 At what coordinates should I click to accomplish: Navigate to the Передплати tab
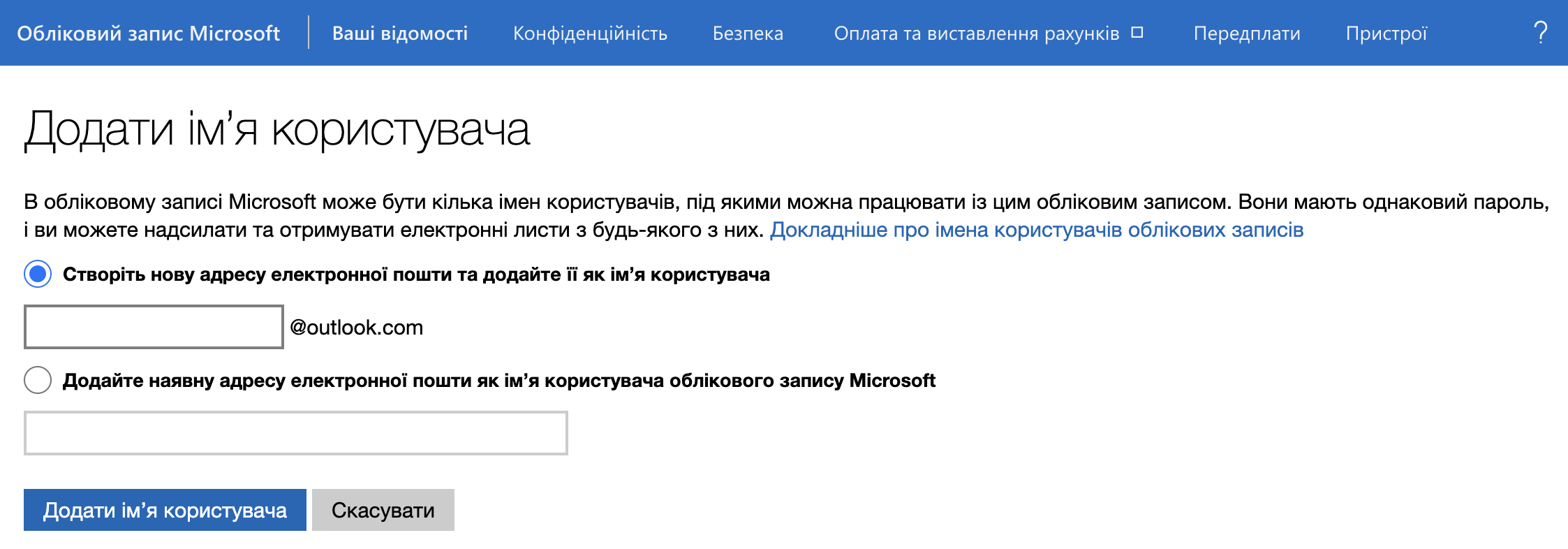1247,34
